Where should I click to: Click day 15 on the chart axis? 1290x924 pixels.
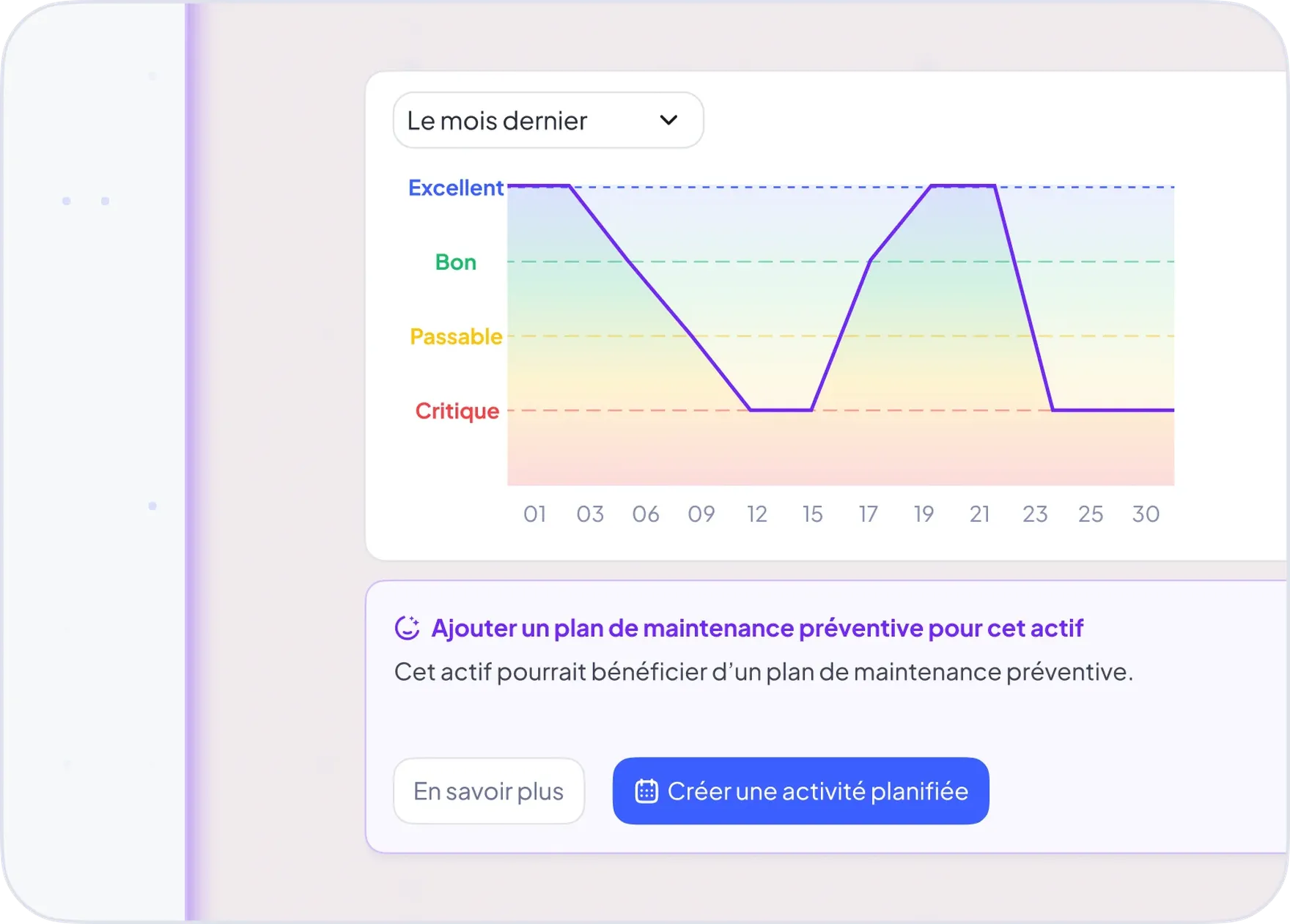812,514
